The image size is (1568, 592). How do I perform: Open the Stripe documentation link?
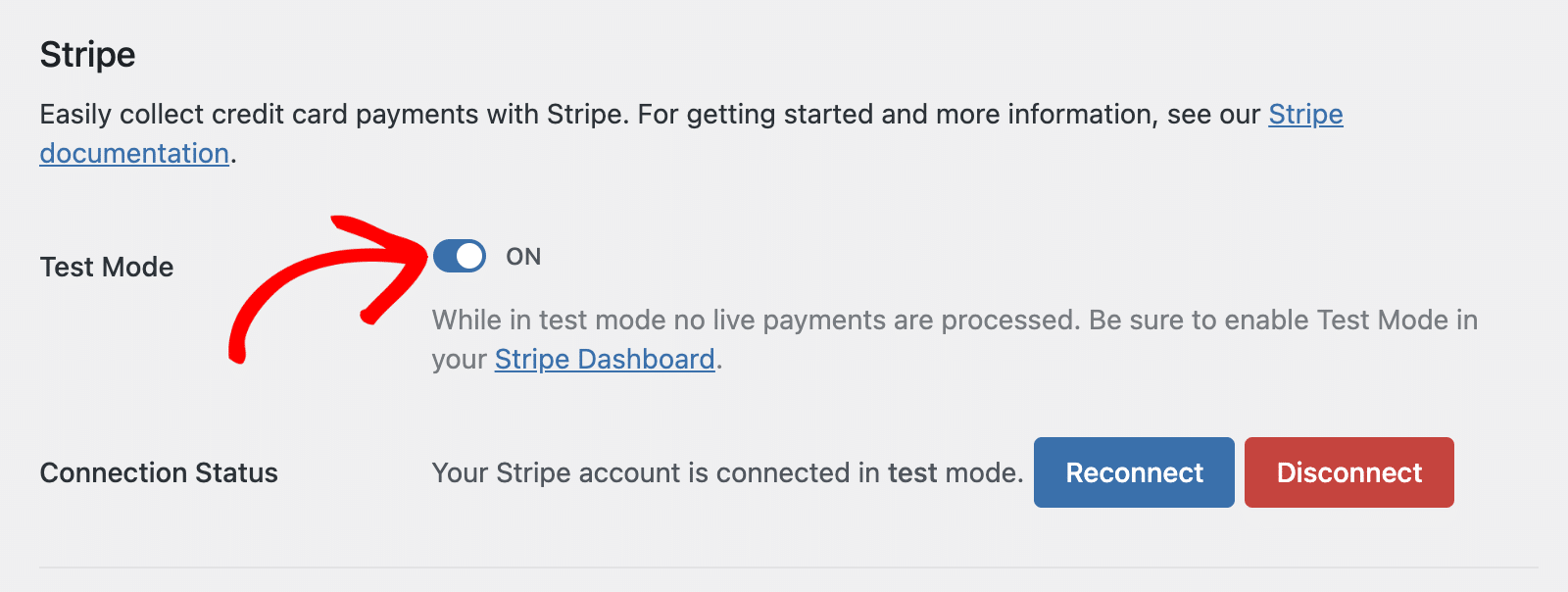(134, 152)
